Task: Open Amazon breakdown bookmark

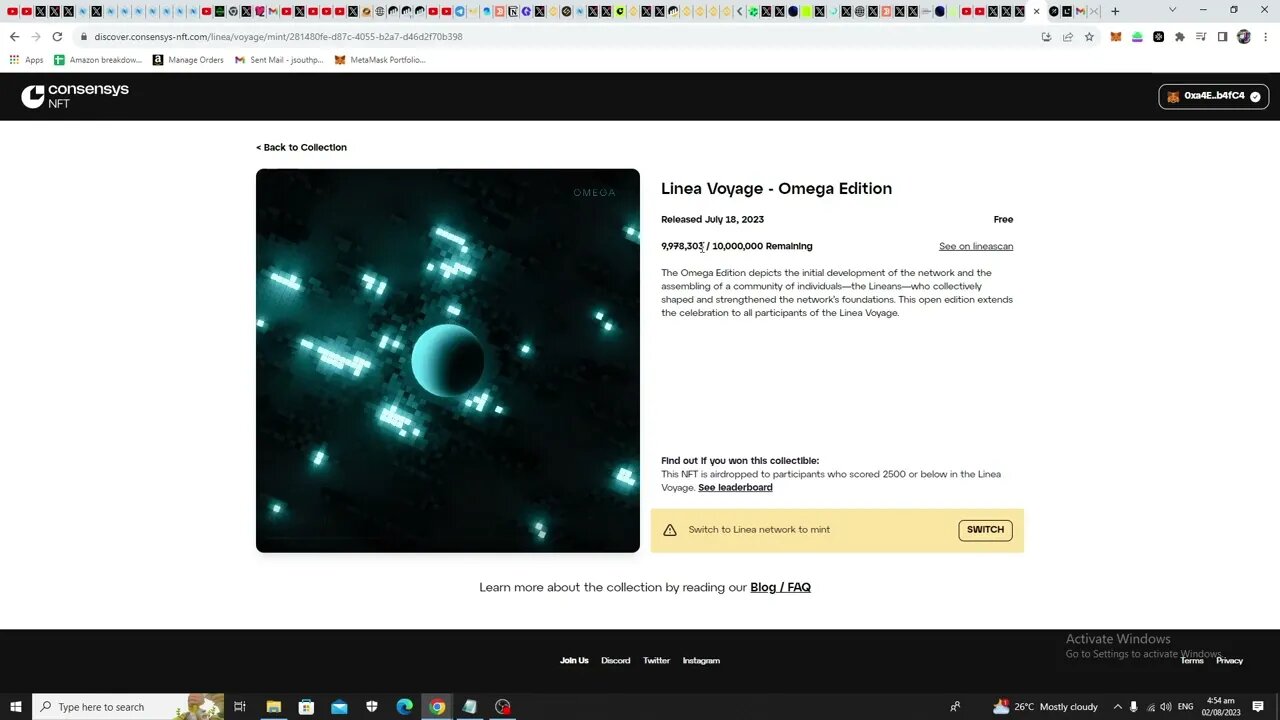Action: [x=98, y=60]
